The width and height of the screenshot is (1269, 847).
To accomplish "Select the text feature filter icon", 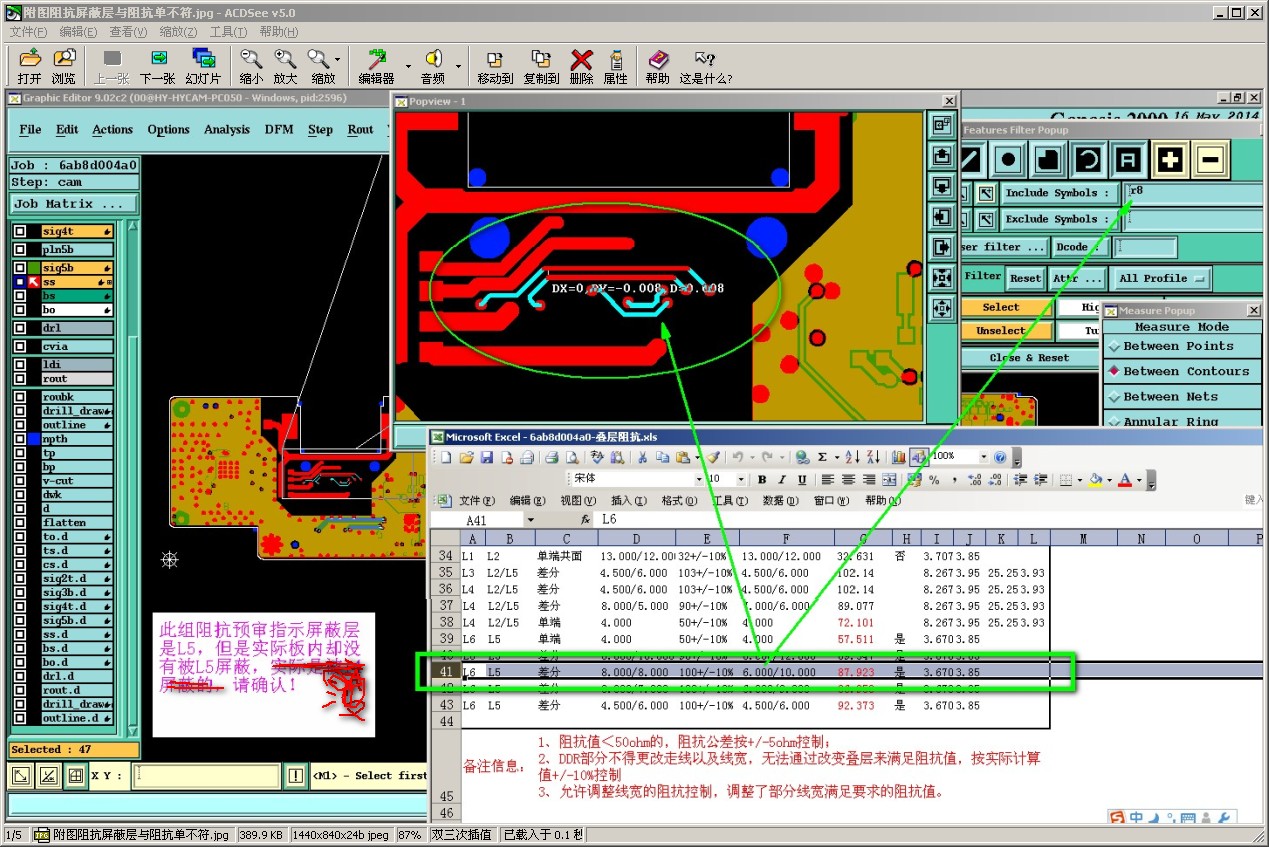I will click(x=1129, y=159).
